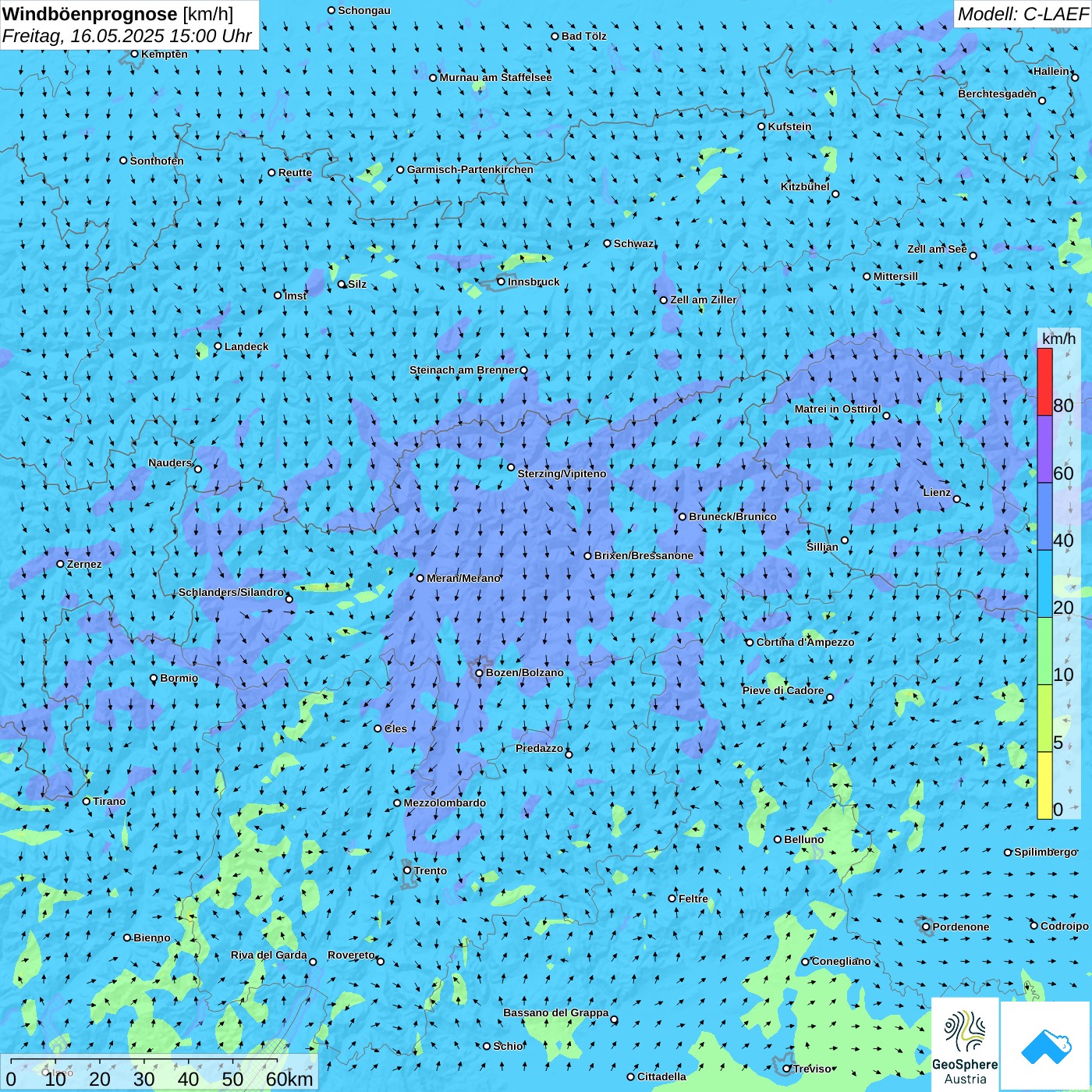Viewport: 1092px width, 1092px height.
Task: Click the Schwaz label
Action: click(634, 243)
